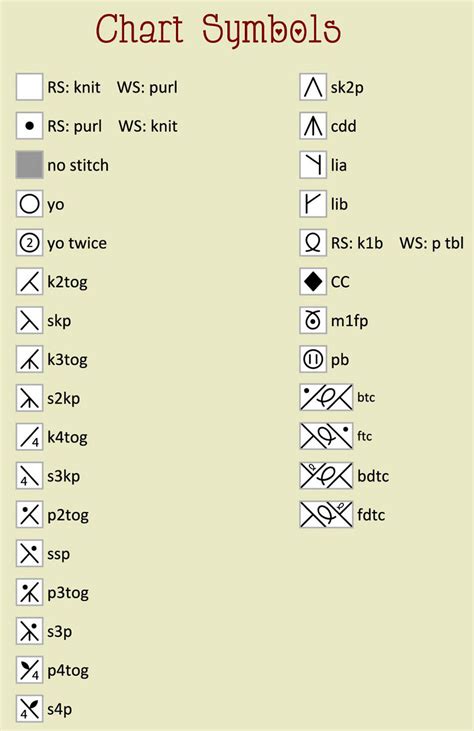The image size is (474, 731).
Task: Click the p4tog symbol box
Action: [29, 670]
